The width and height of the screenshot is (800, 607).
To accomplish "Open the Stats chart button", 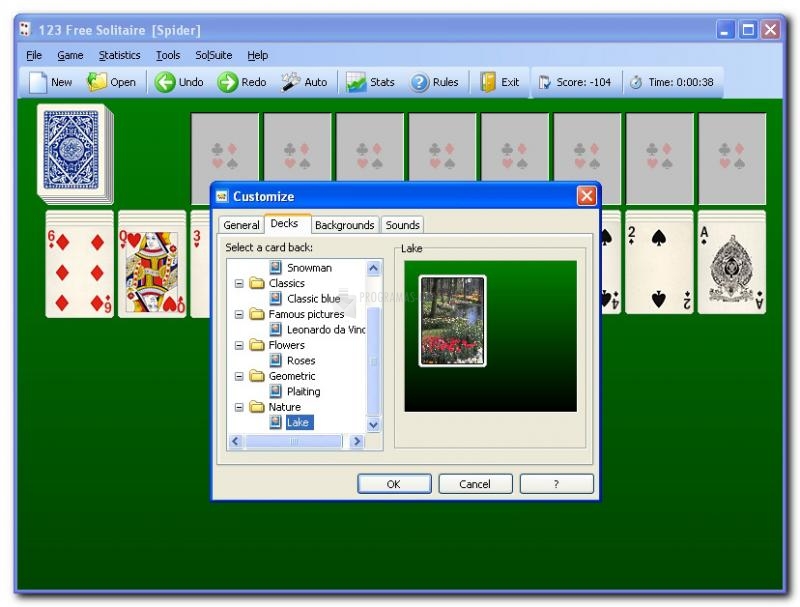I will pyautogui.click(x=370, y=82).
